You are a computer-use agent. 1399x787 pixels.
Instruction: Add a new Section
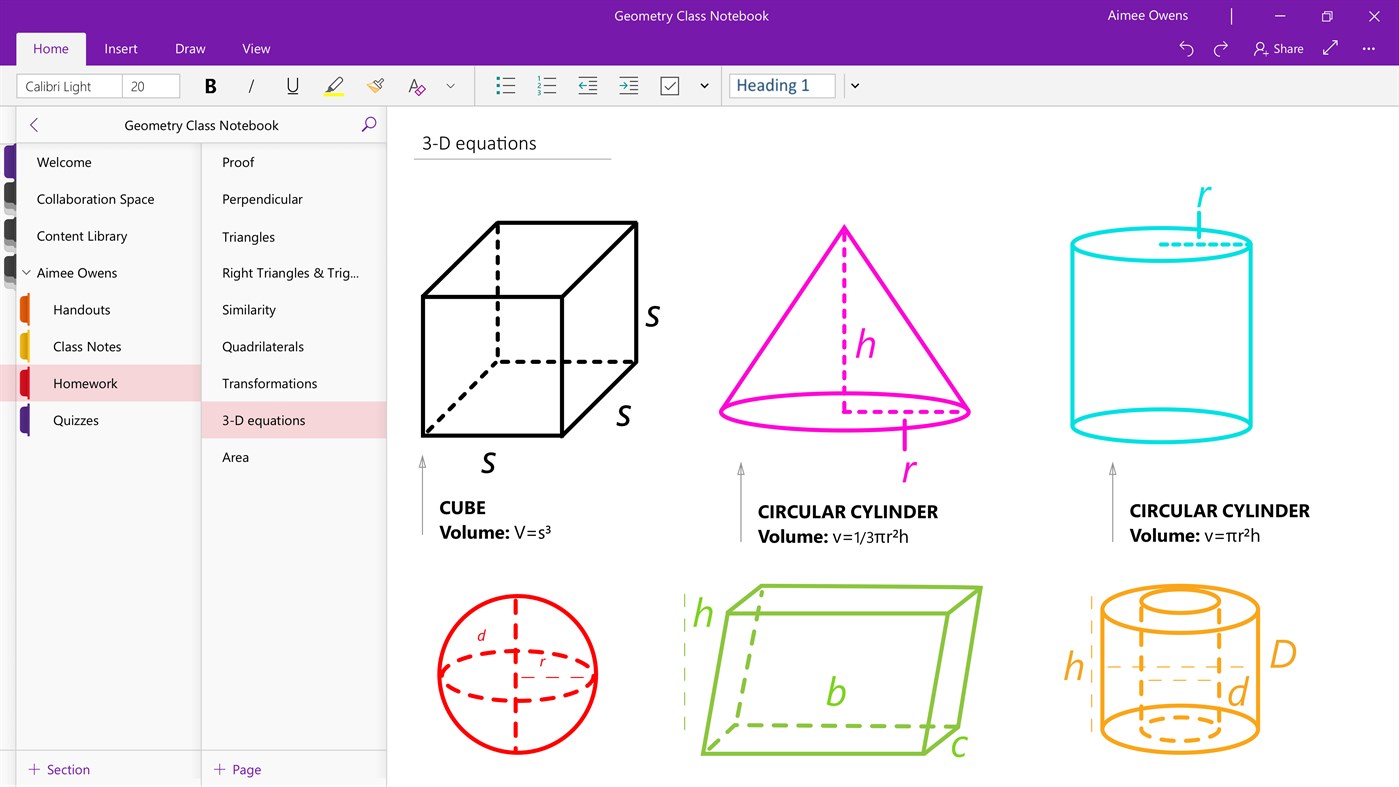tap(59, 769)
